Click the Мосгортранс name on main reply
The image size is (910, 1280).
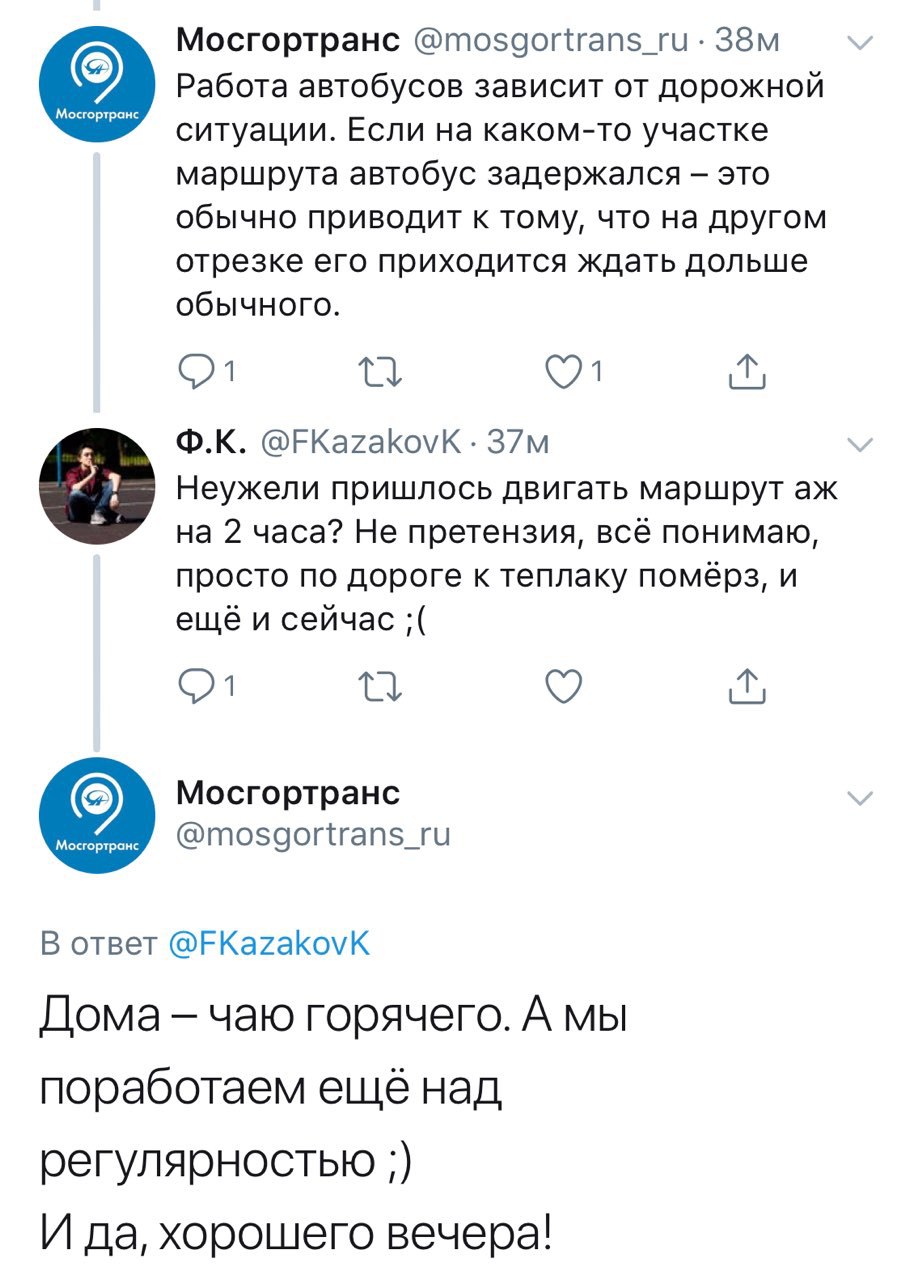pos(288,793)
